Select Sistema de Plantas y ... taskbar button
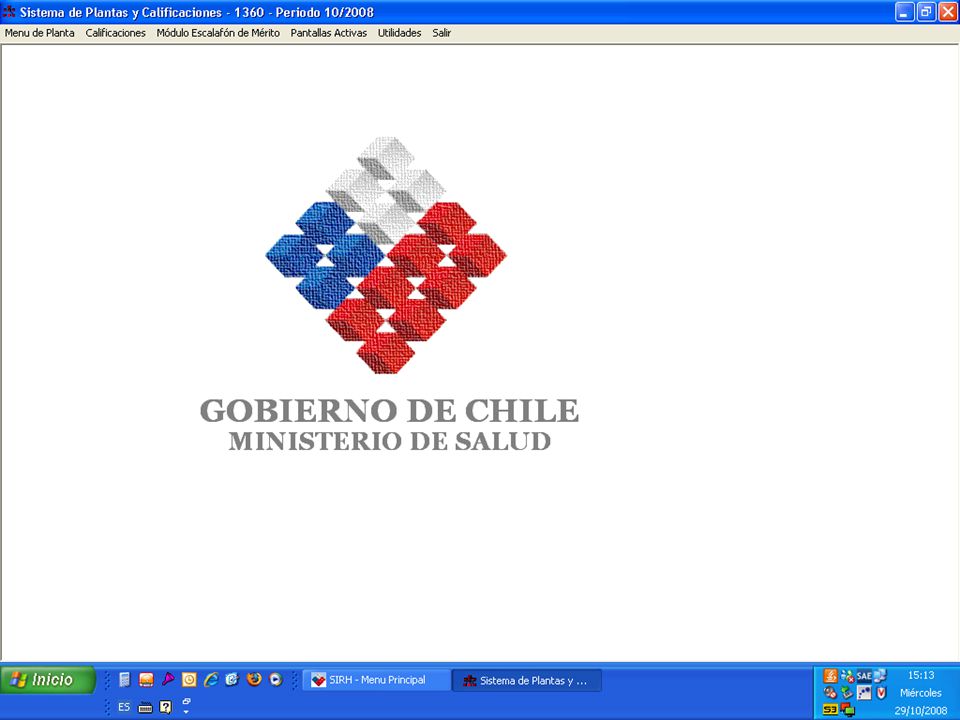 pos(527,680)
